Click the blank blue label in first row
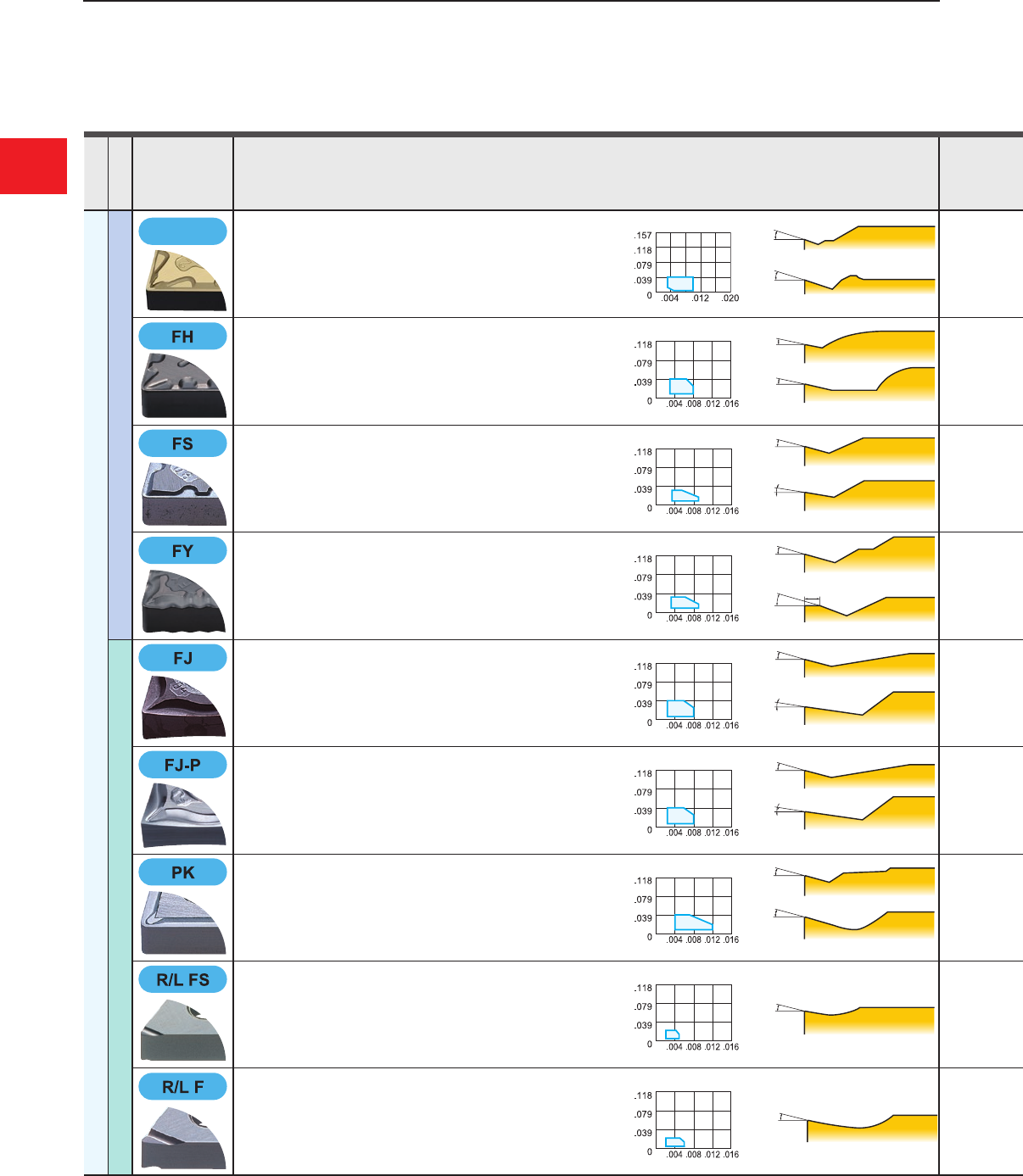 click(182, 231)
